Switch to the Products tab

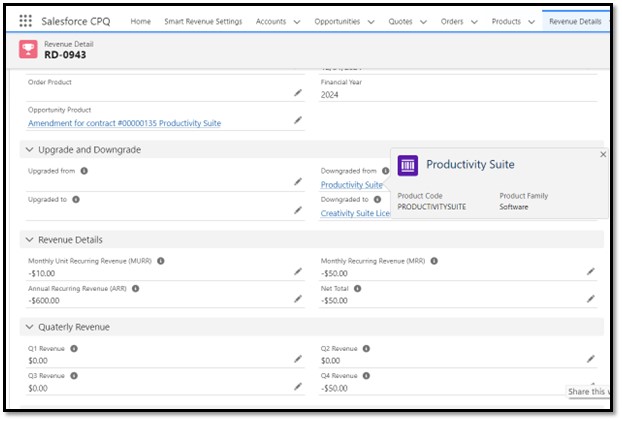click(x=506, y=21)
